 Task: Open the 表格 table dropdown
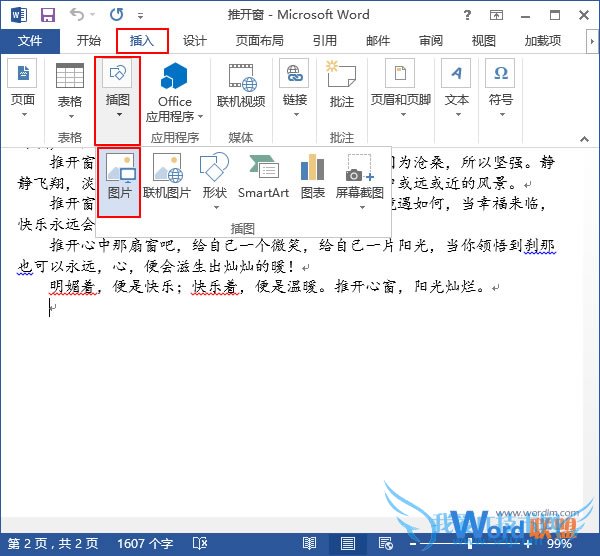coord(70,91)
